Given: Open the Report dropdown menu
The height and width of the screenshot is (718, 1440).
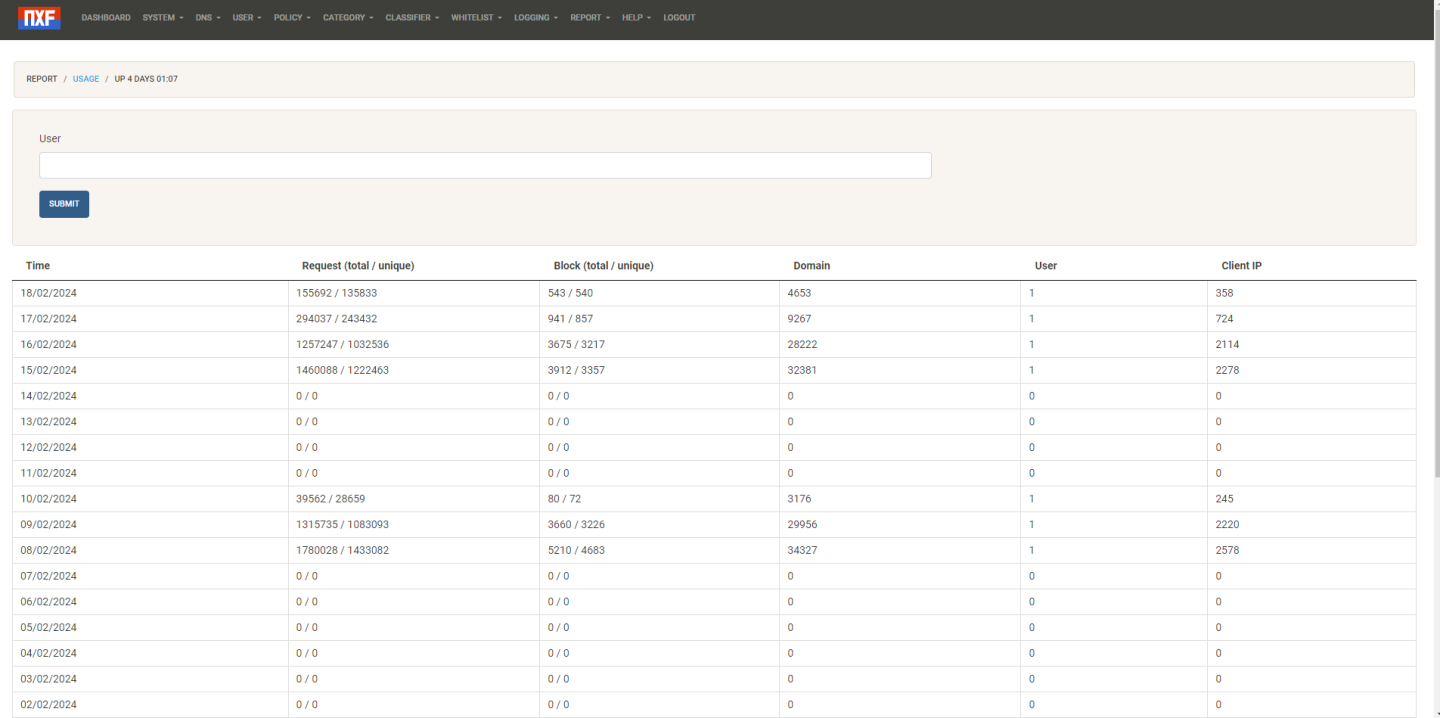Looking at the screenshot, I should (x=590, y=18).
